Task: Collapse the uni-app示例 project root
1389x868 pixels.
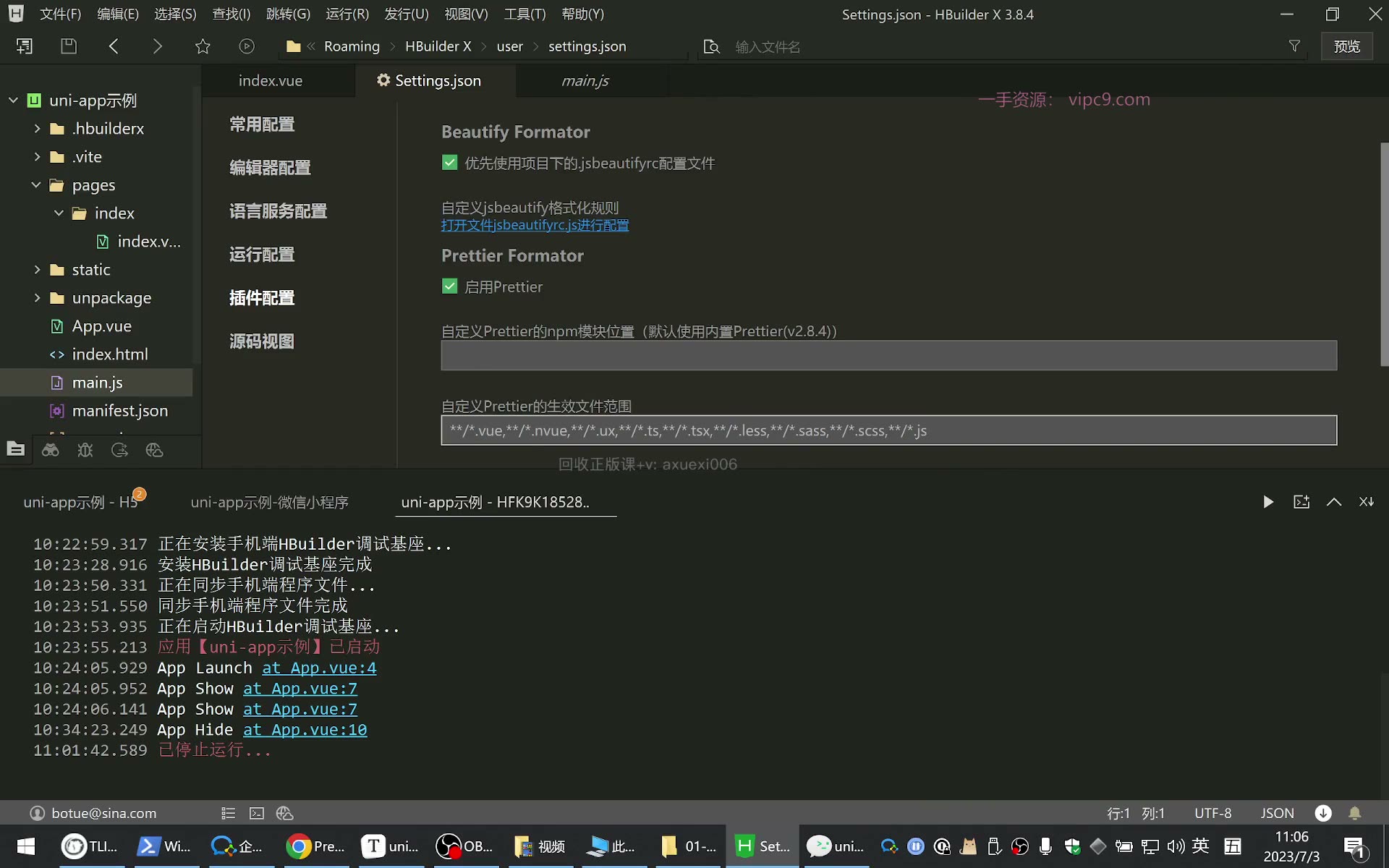Action: click(x=13, y=100)
